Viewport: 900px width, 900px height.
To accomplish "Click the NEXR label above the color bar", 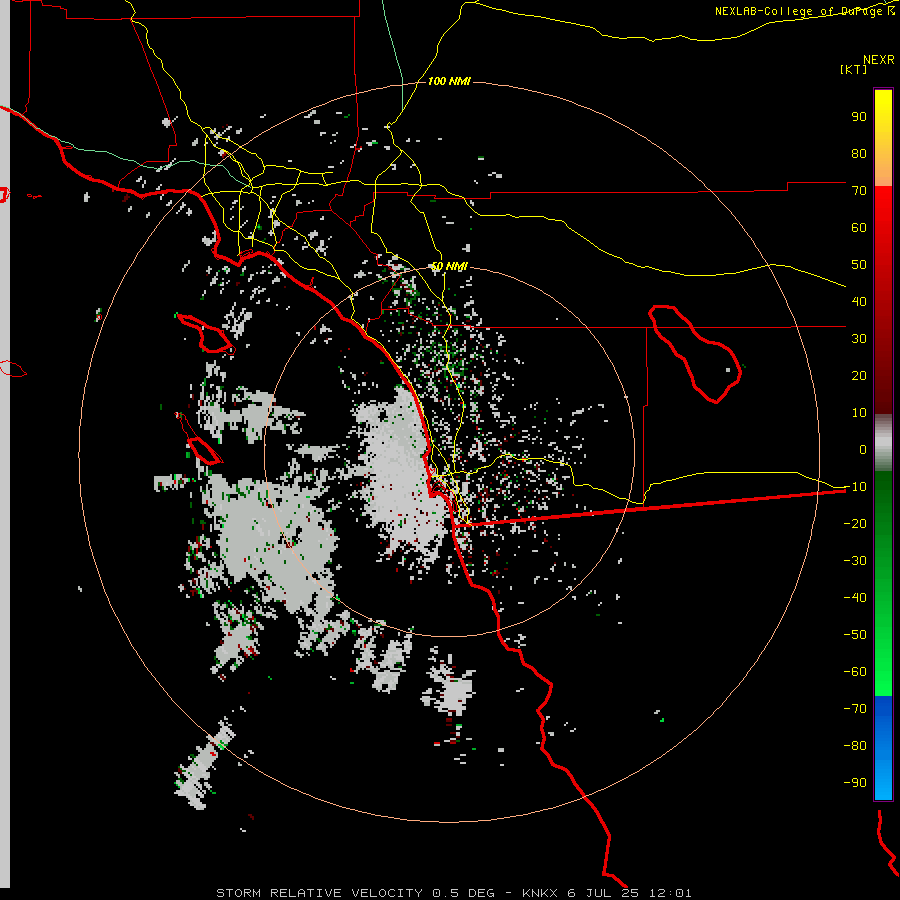I will 879,60.
